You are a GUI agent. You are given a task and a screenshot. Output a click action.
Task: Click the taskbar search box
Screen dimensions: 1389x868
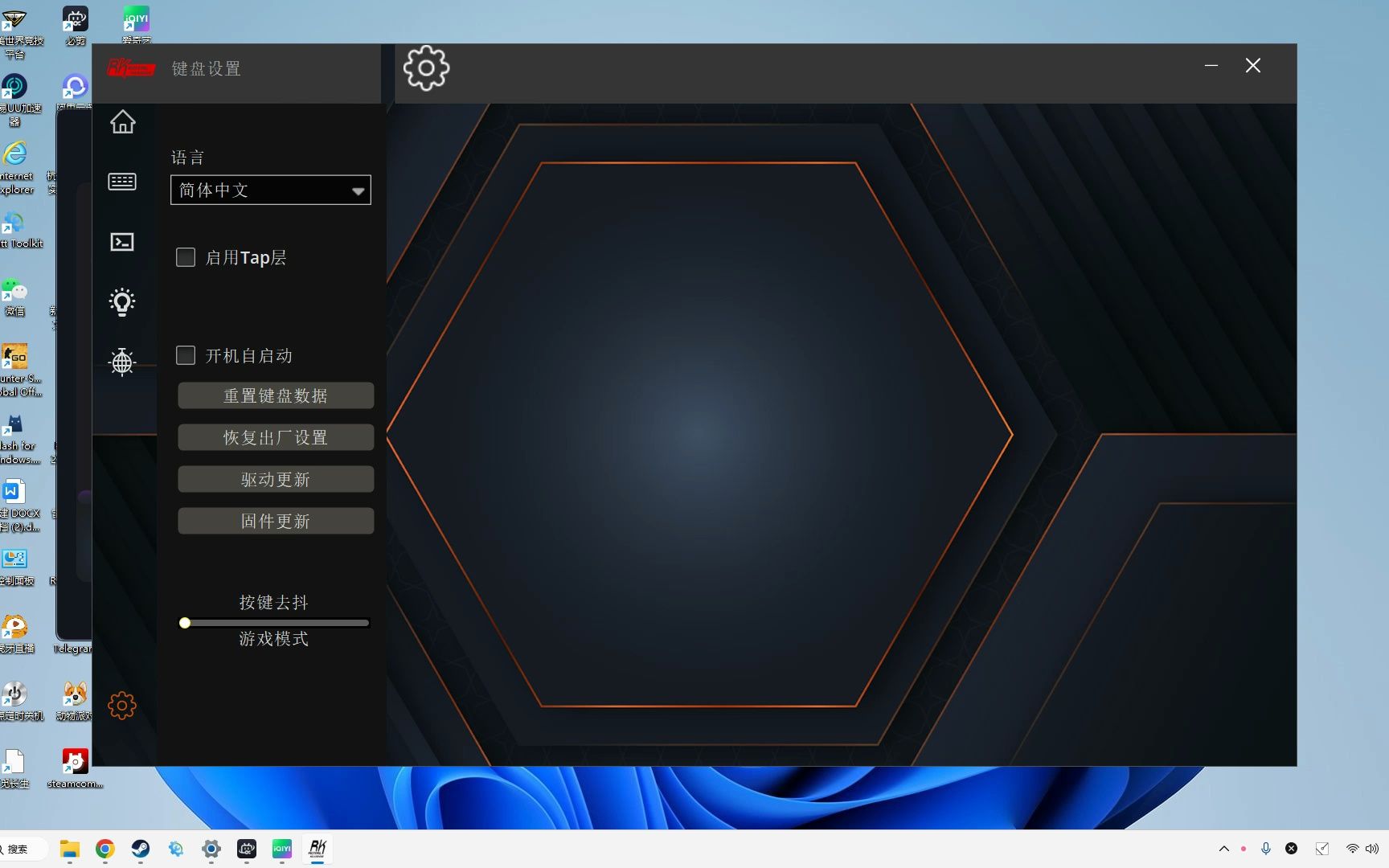click(23, 849)
